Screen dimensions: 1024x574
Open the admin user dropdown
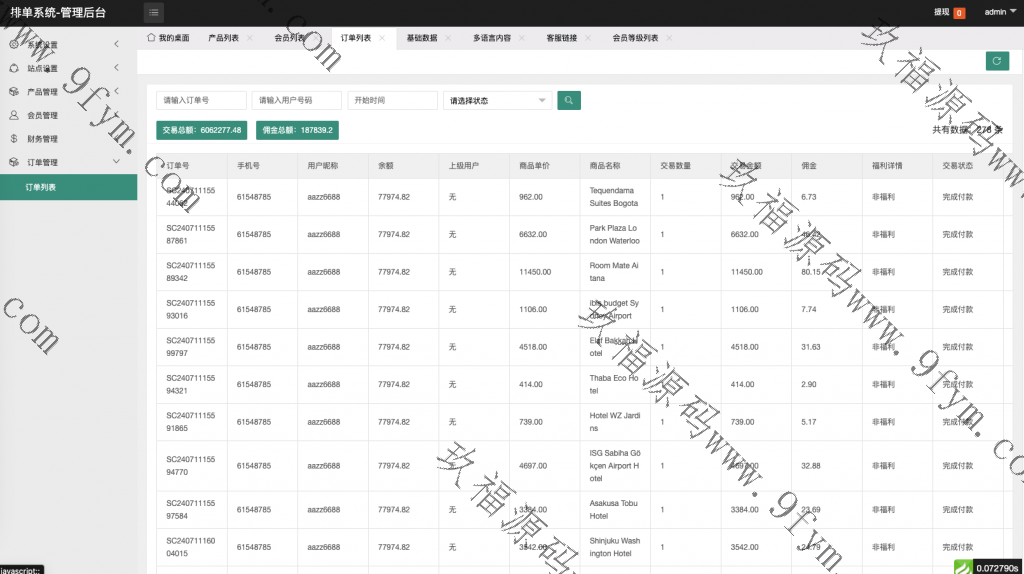click(998, 13)
